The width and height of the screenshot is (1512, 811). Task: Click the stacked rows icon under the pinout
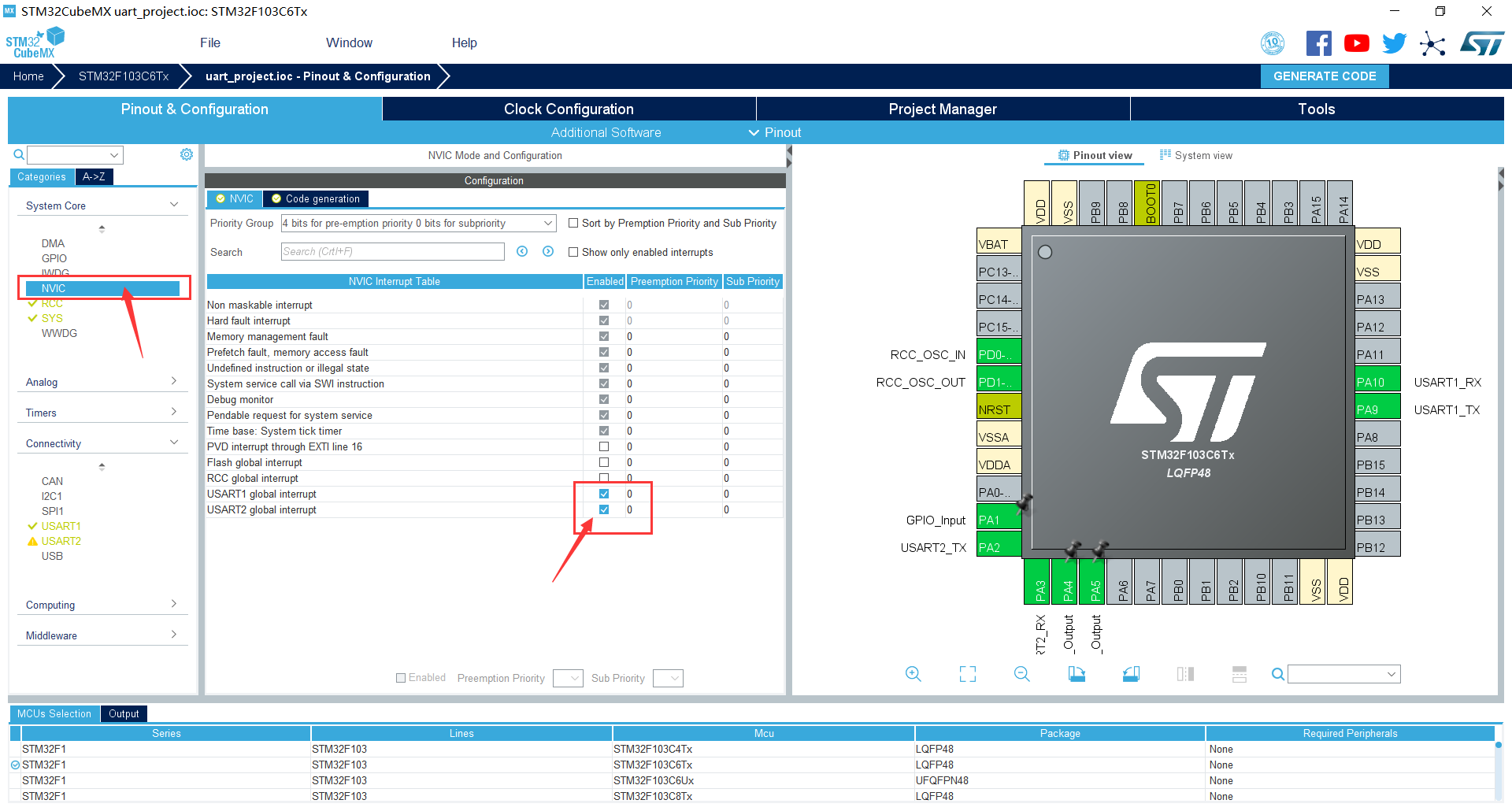[x=1240, y=674]
